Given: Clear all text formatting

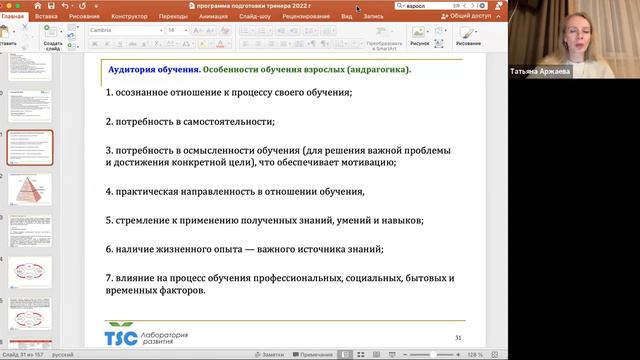Looking at the screenshot, I should pos(224,30).
